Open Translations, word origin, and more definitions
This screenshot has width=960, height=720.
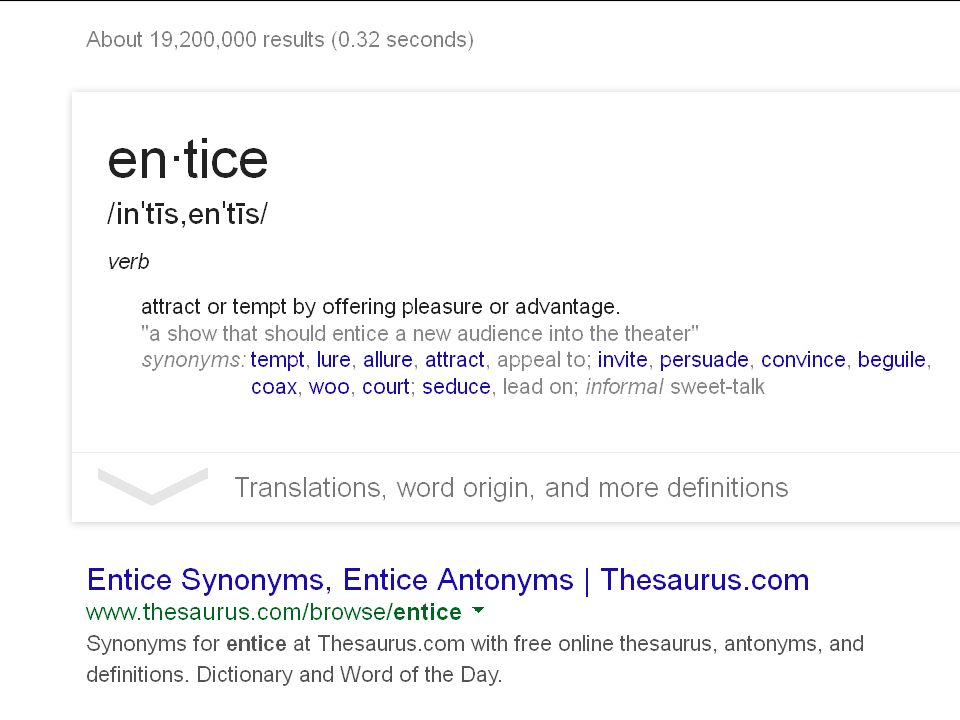511,488
